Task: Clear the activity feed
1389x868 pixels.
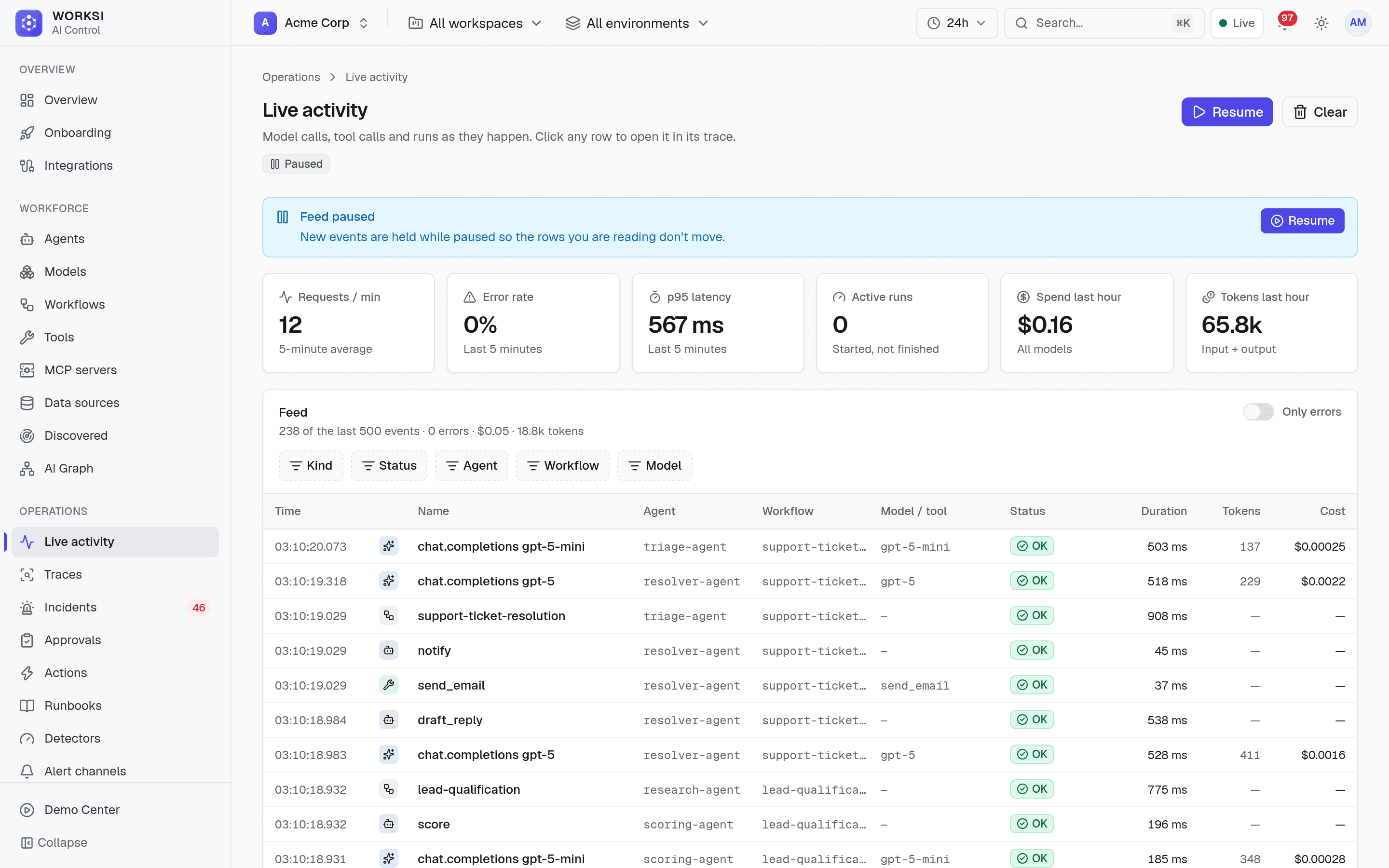Action: point(1320,112)
